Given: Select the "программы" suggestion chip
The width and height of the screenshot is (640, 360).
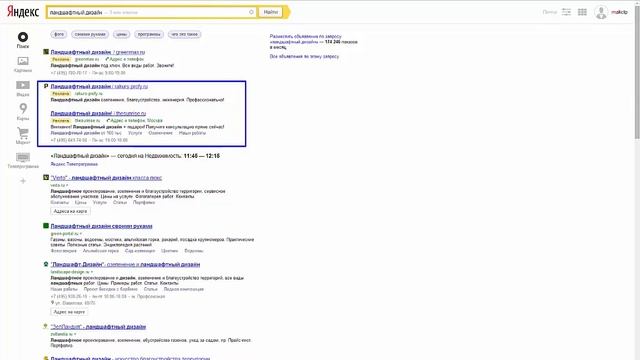Looking at the screenshot, I should click(x=149, y=34).
